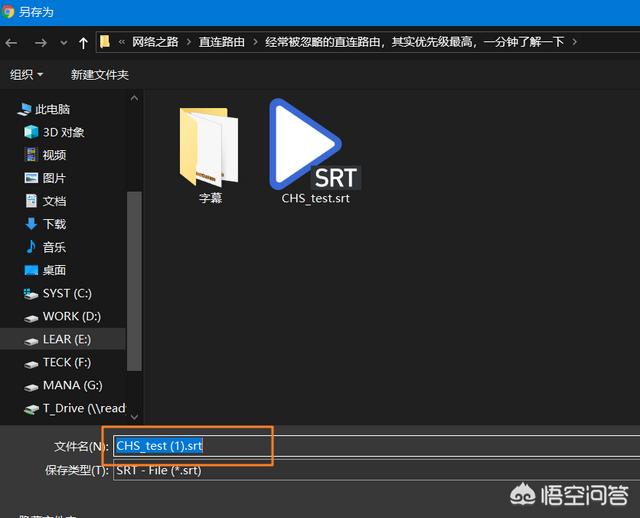Go up one folder level
640x518 pixels.
pyautogui.click(x=83, y=43)
